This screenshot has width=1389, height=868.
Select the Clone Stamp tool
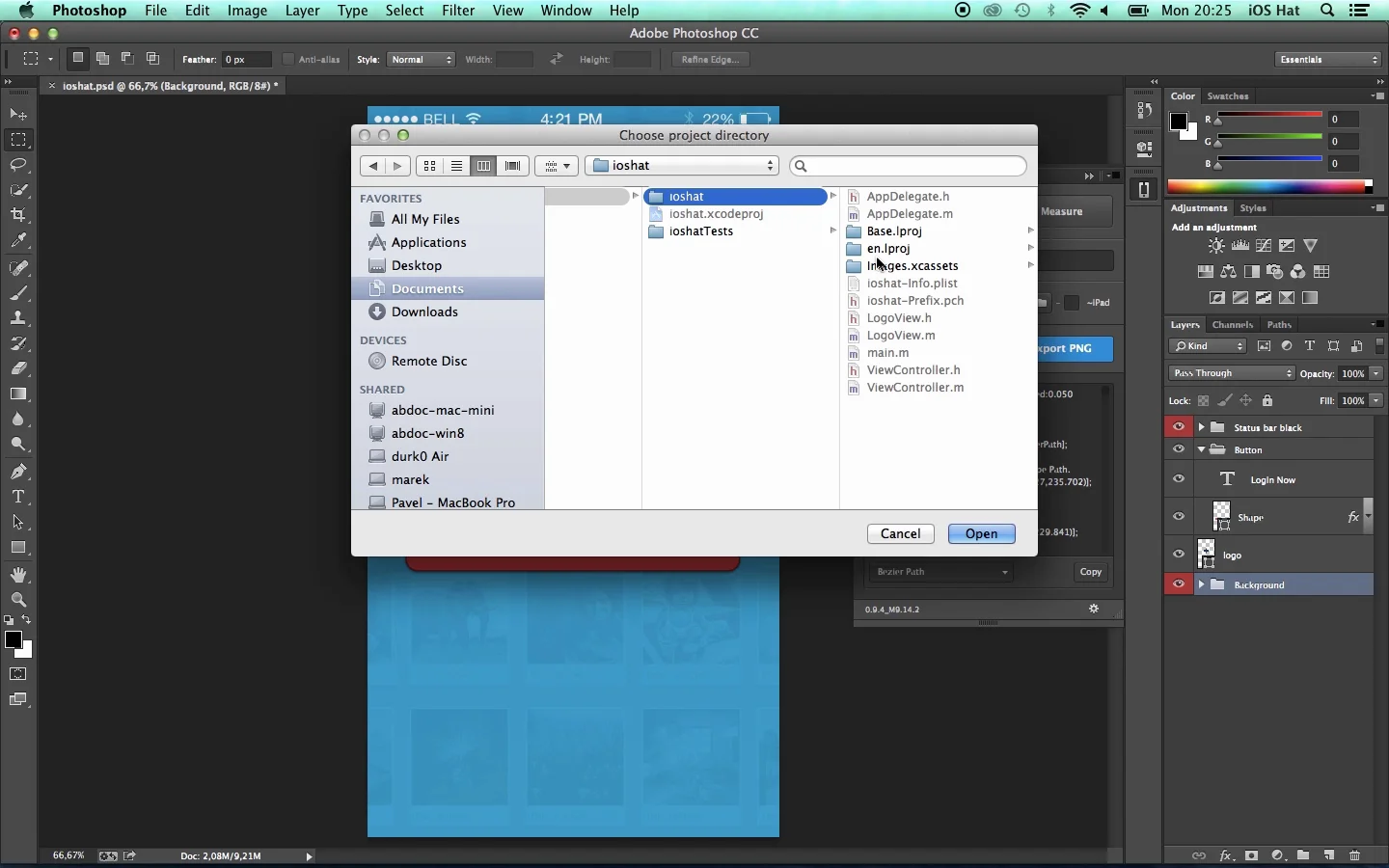click(x=18, y=318)
